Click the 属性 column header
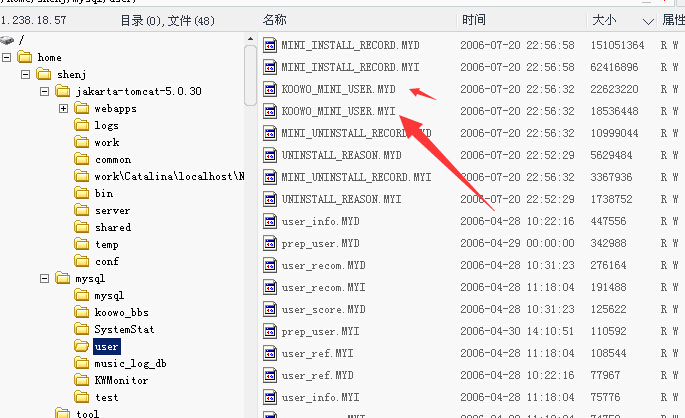Screen dimensions: 685x418 [x=673, y=20]
